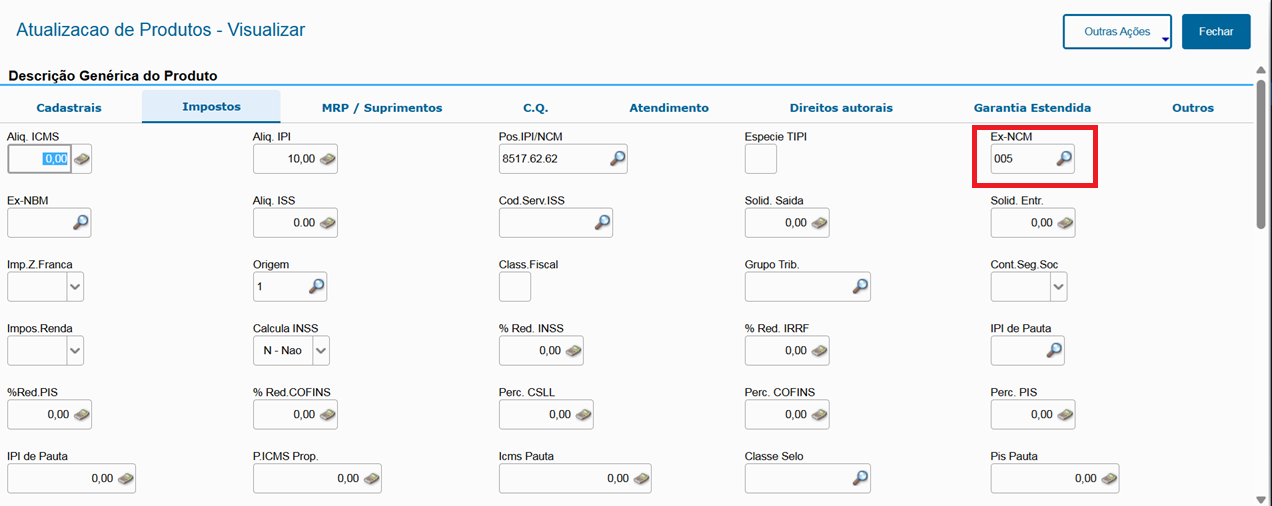Click Pos.IPI/NCM value 8517.62.62
Image resolution: width=1272 pixels, height=506 pixels.
click(530, 159)
